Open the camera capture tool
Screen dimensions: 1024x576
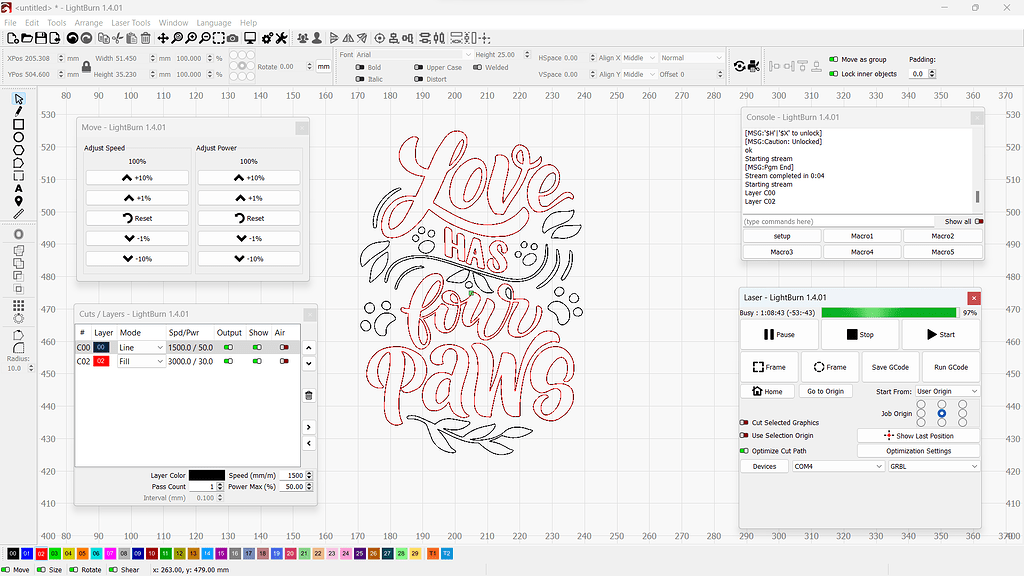[232, 38]
